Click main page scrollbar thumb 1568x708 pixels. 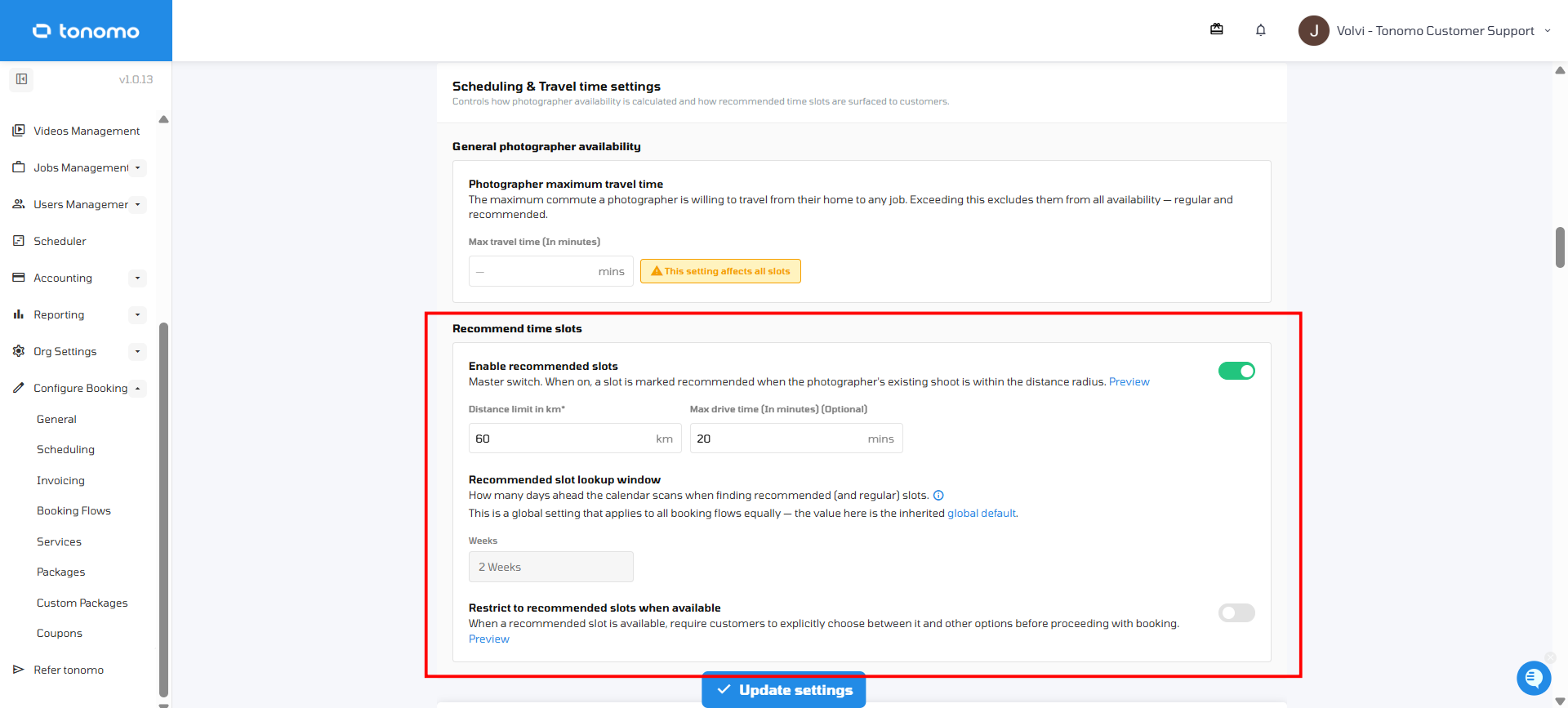point(1560,247)
